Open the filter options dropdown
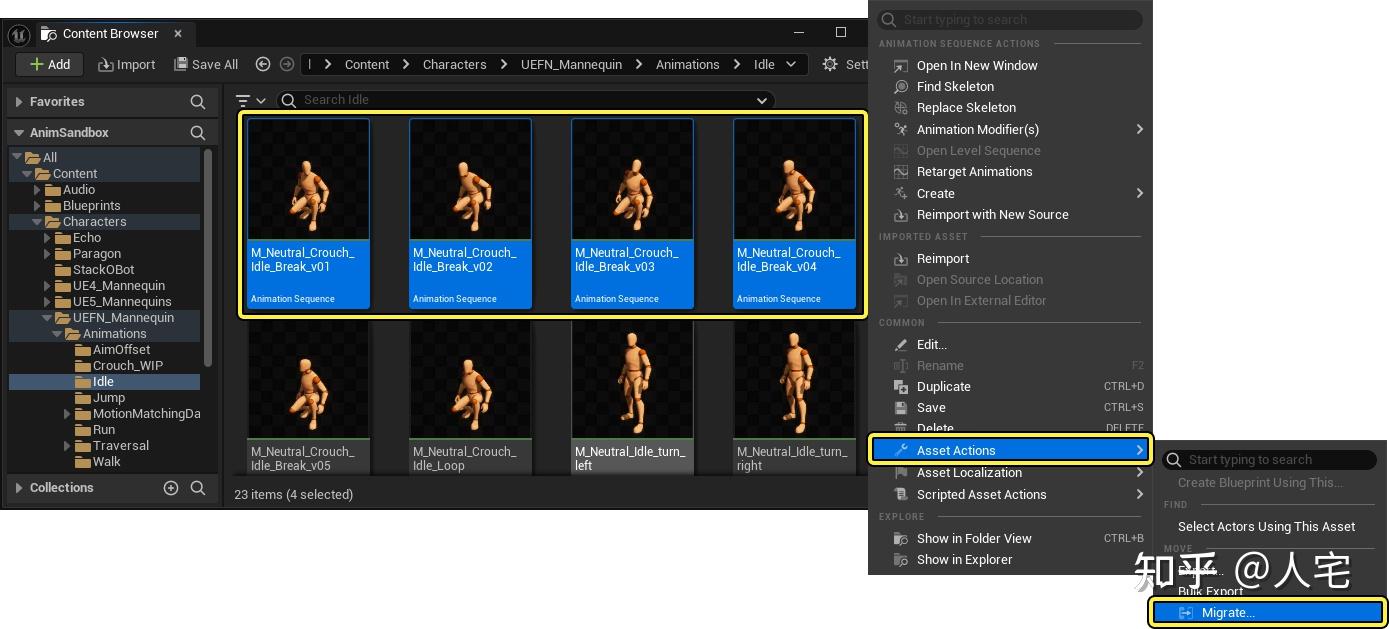1389x629 pixels. click(250, 100)
